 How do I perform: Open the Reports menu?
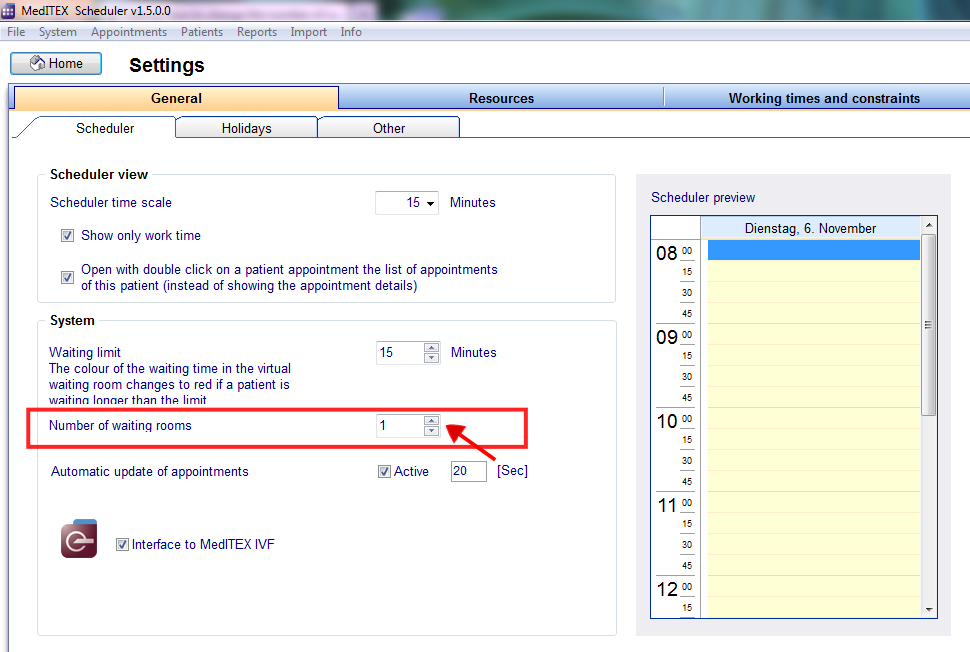[x=257, y=32]
